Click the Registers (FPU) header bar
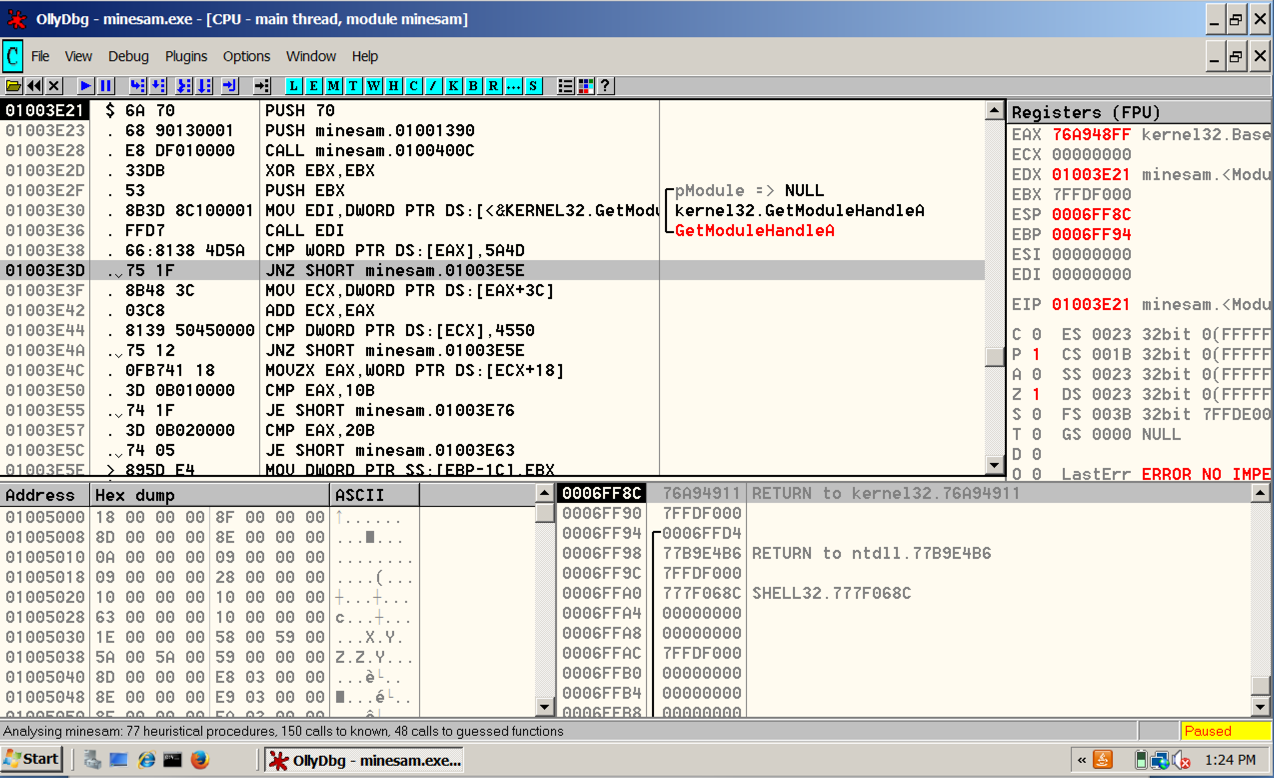 1138,112
